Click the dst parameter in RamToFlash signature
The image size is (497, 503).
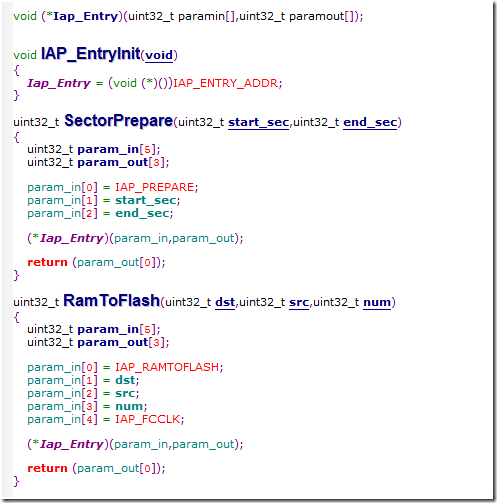click(x=225, y=302)
